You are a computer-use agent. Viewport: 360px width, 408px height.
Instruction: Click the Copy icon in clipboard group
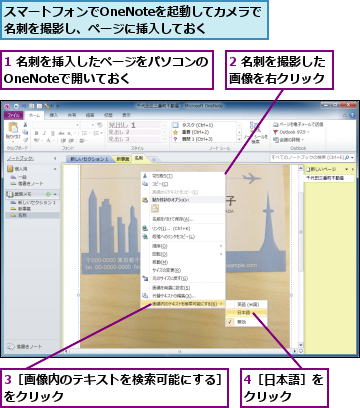(25, 133)
